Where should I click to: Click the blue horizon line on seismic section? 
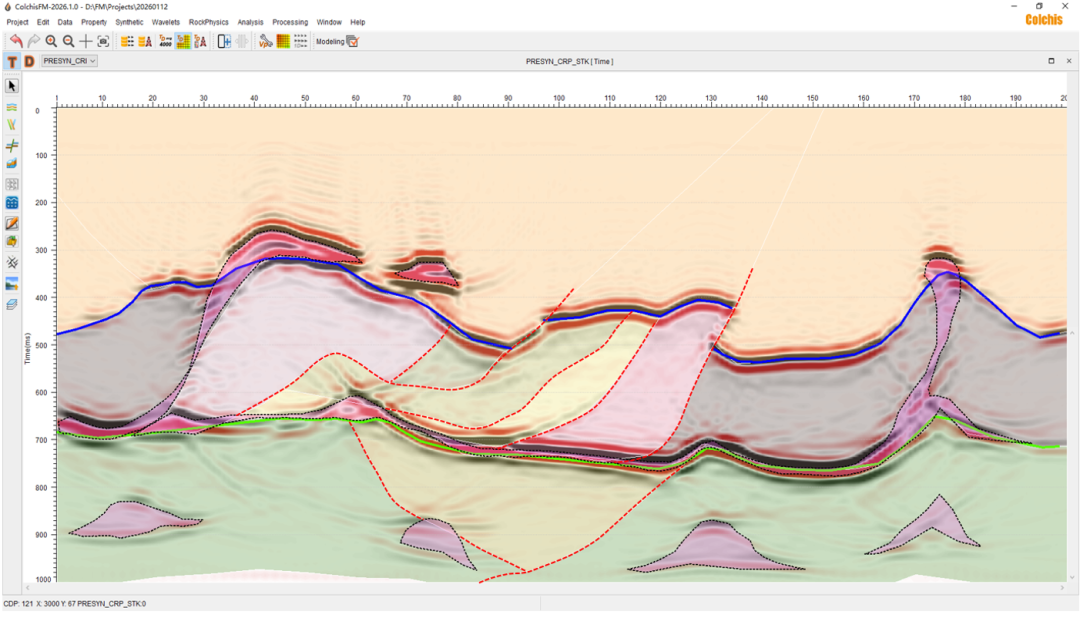point(300,260)
